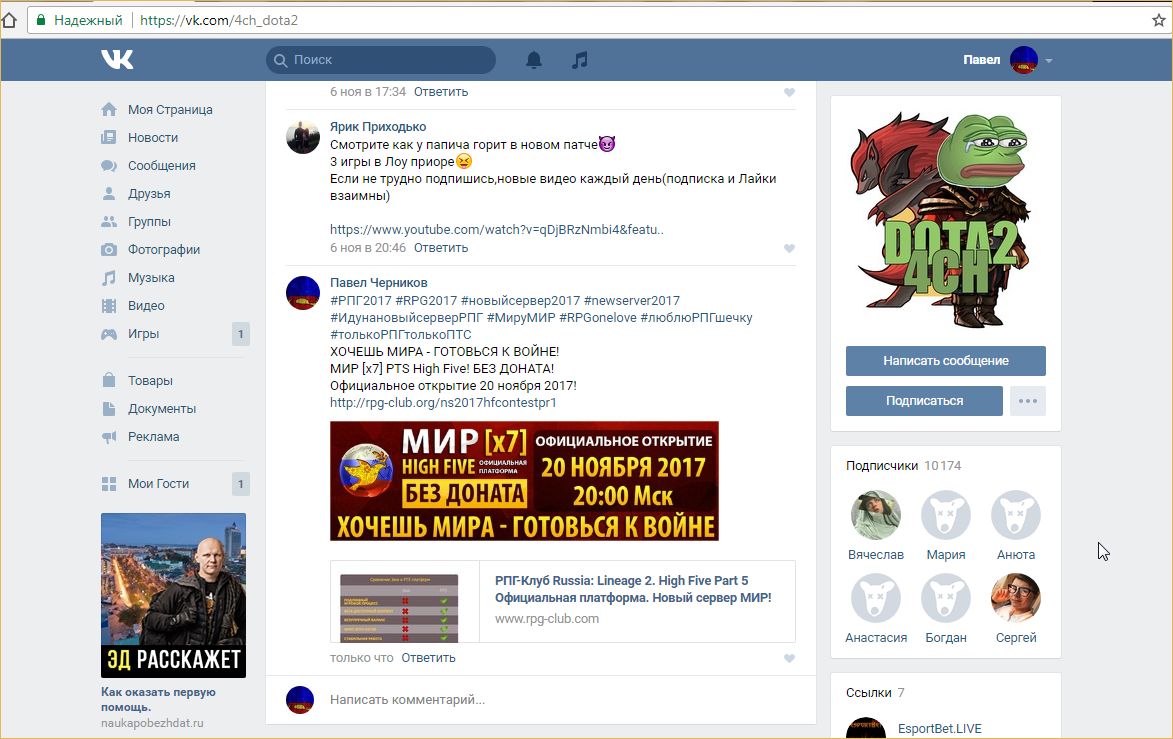Viewport: 1173px width, 739px height.
Task: Open the youtube.com watch link in comment
Action: pos(497,230)
